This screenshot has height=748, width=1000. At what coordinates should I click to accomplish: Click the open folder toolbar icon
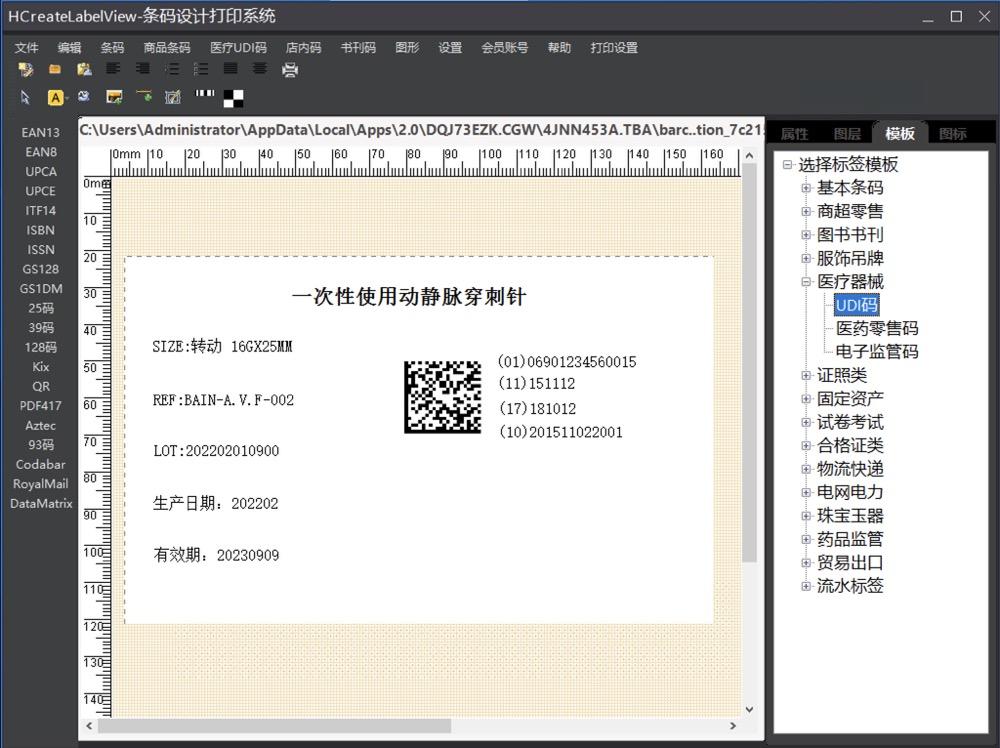click(x=55, y=69)
